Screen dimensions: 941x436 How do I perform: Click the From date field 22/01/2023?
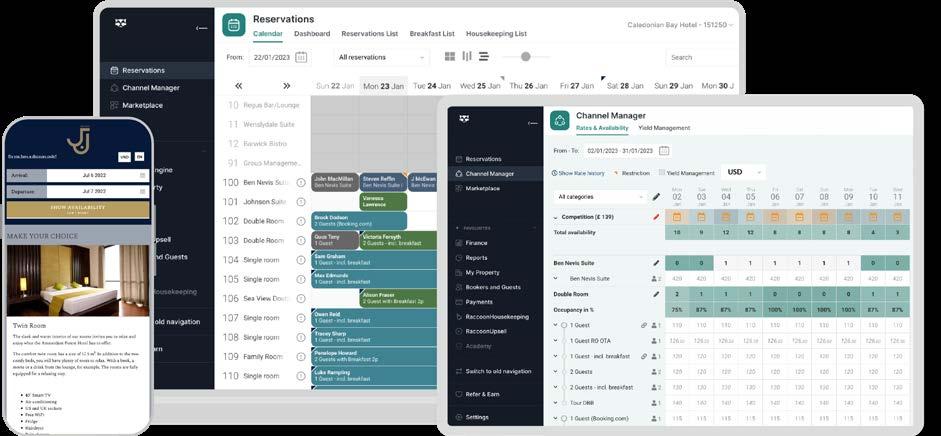coord(272,57)
